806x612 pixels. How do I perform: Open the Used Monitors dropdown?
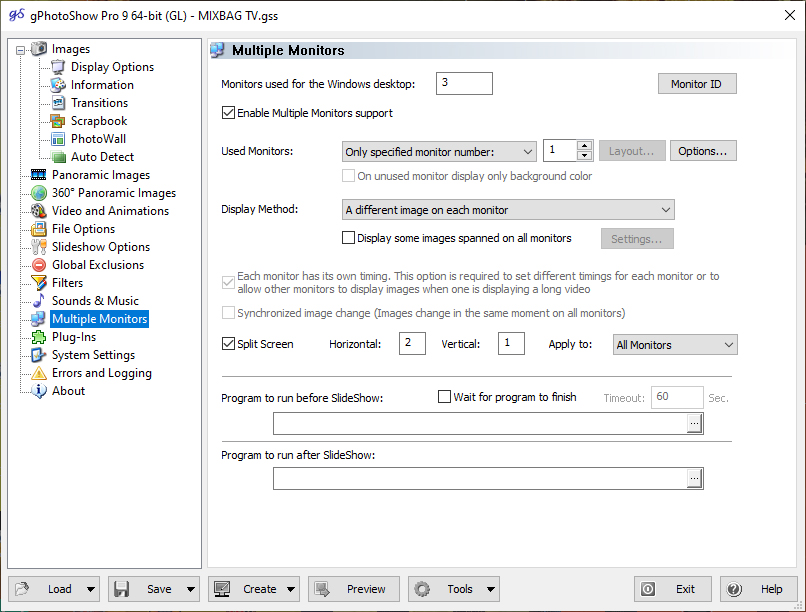pos(439,152)
